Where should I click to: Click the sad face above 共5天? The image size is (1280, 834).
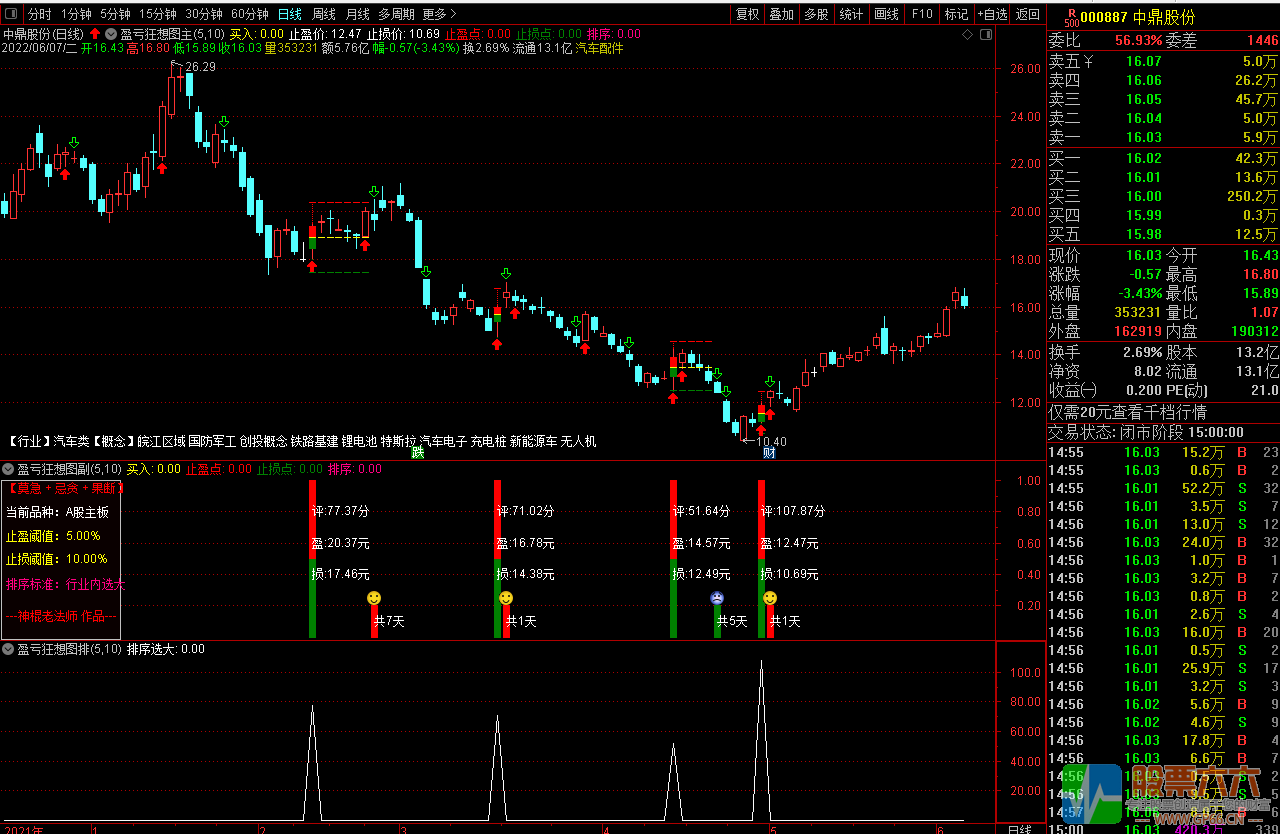point(717,598)
